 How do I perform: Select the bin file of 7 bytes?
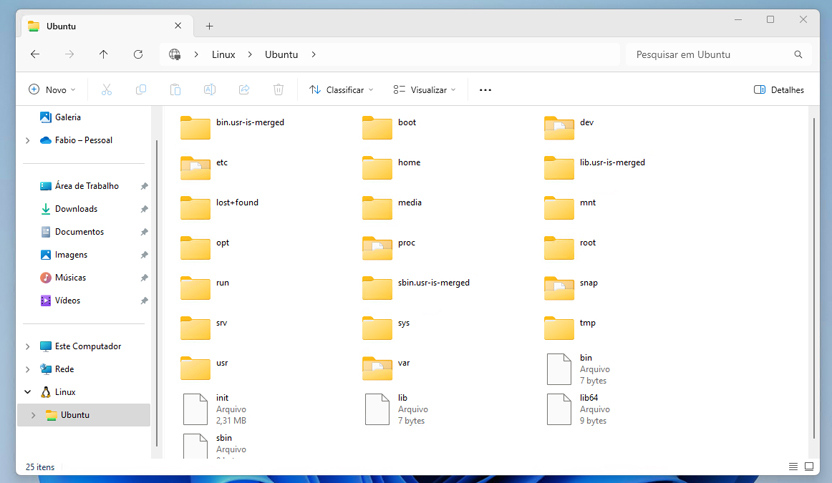(578, 369)
